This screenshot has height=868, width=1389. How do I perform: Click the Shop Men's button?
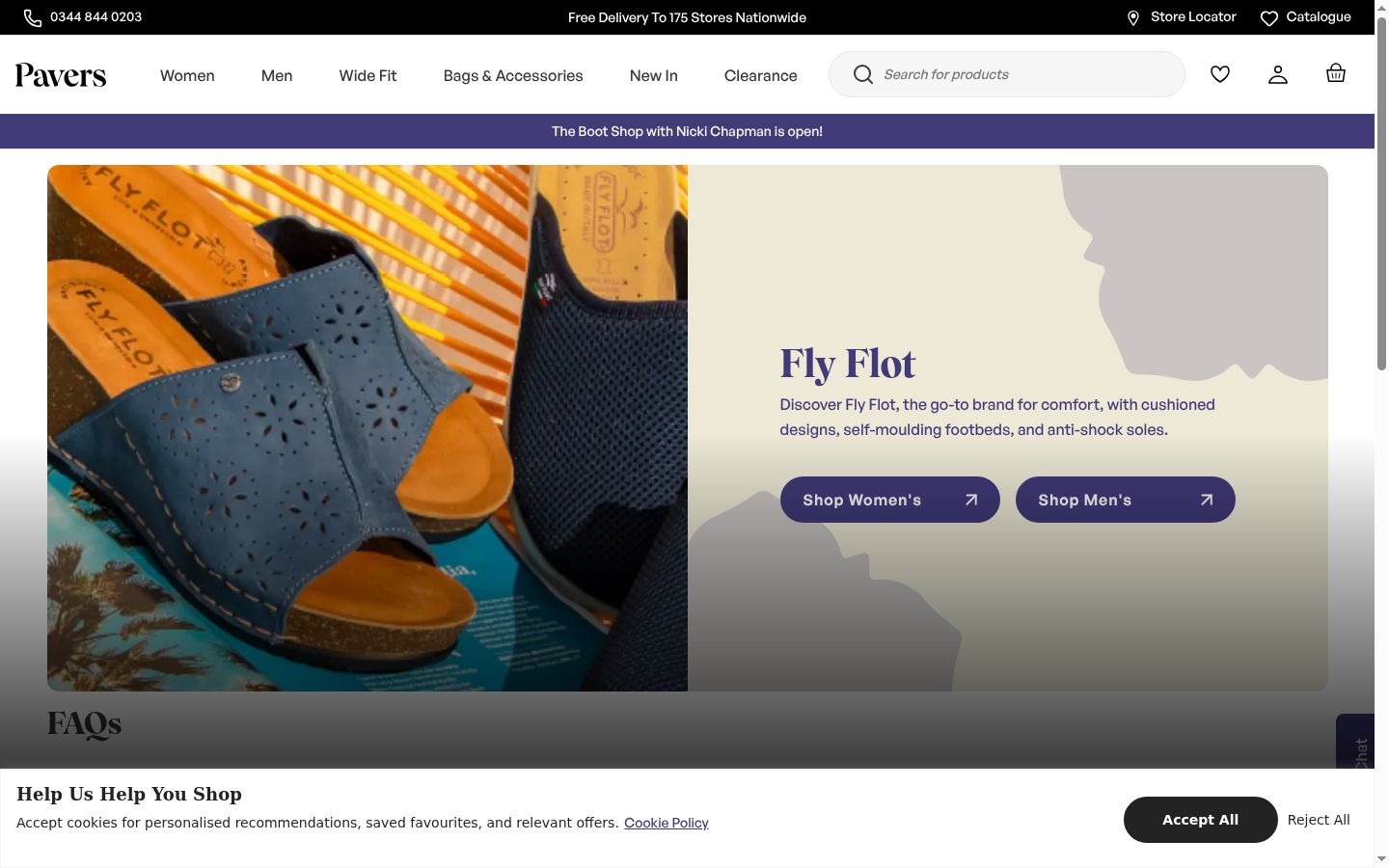click(x=1126, y=500)
